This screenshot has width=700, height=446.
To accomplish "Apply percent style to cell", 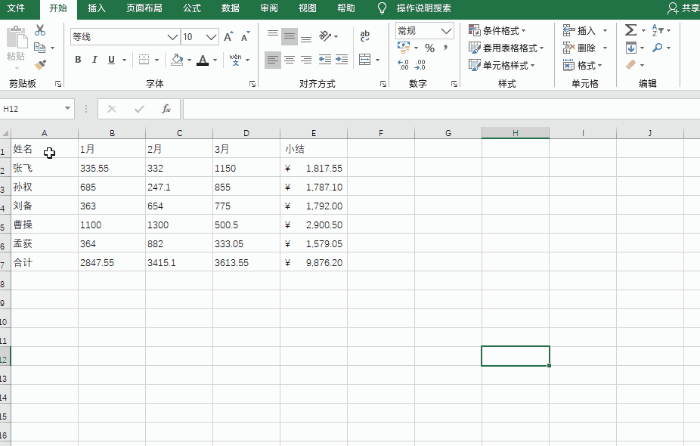I will point(429,48).
